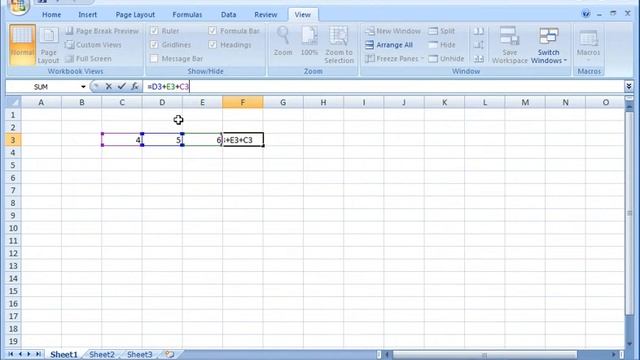Hide the current window
This screenshot has width=640, height=360.
pyautogui.click(x=442, y=45)
